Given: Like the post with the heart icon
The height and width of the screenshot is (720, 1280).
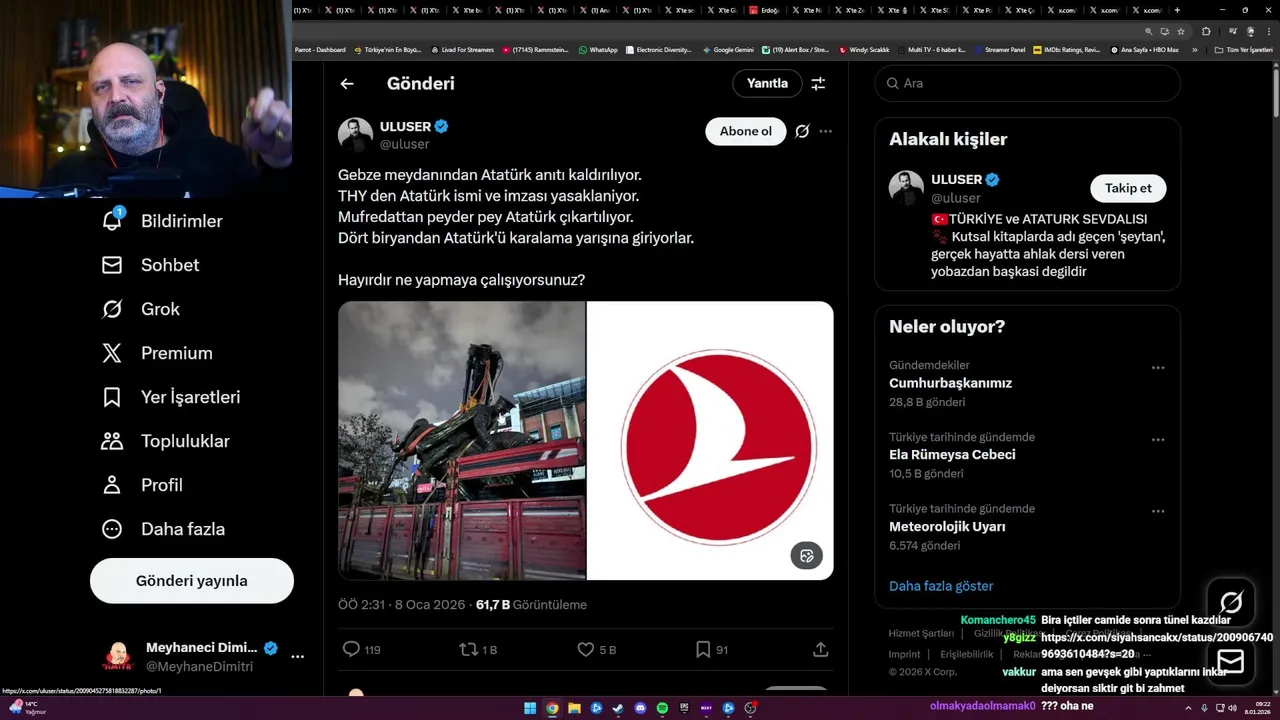Looking at the screenshot, I should 586,649.
